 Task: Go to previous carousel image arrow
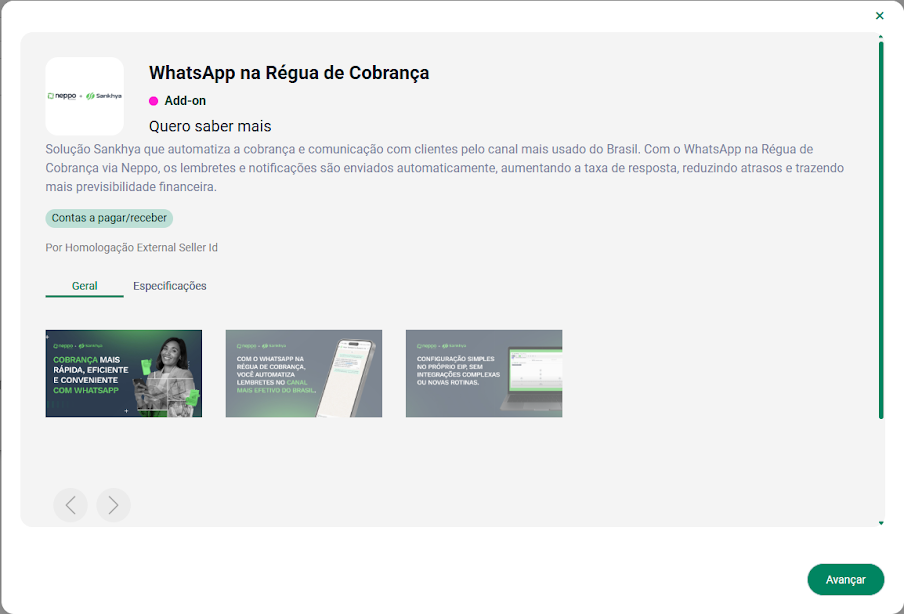click(x=70, y=505)
